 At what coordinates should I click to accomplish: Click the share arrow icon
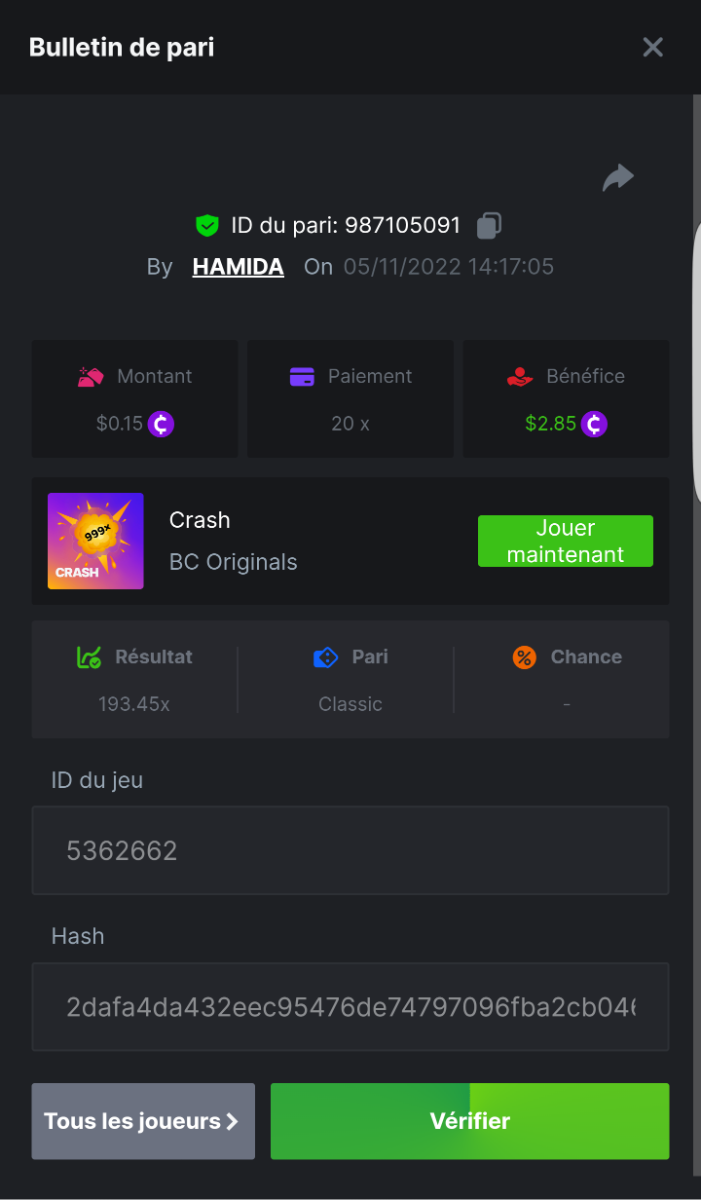pos(618,178)
